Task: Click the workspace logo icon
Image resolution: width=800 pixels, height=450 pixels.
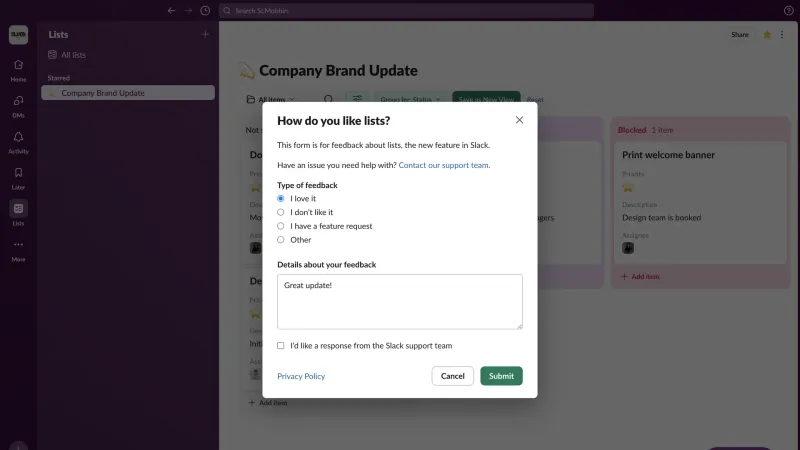Action: (x=18, y=35)
